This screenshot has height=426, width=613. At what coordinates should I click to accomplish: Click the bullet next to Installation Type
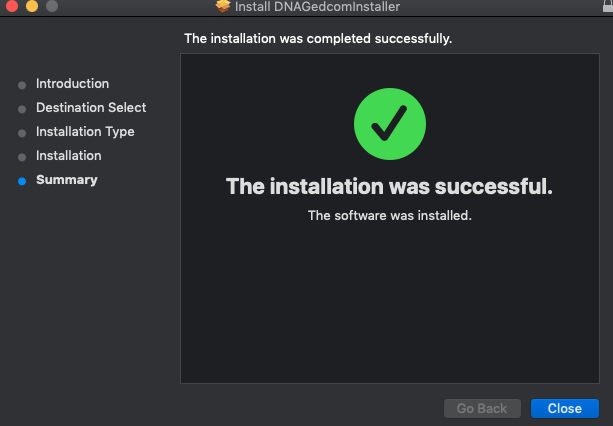22,133
